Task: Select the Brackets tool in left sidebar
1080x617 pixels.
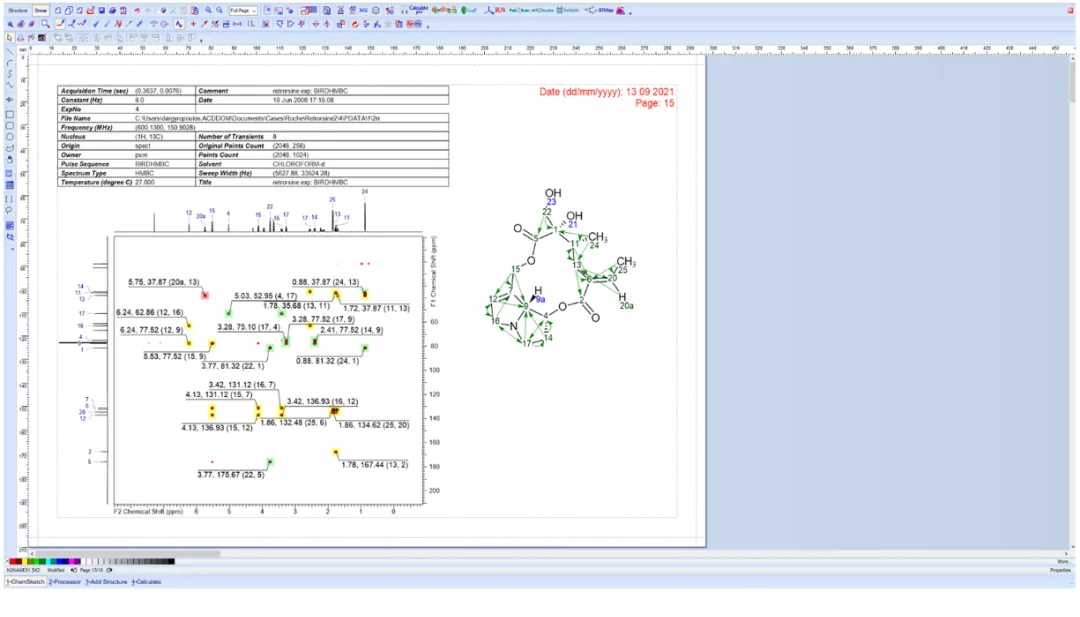Action: (10, 199)
